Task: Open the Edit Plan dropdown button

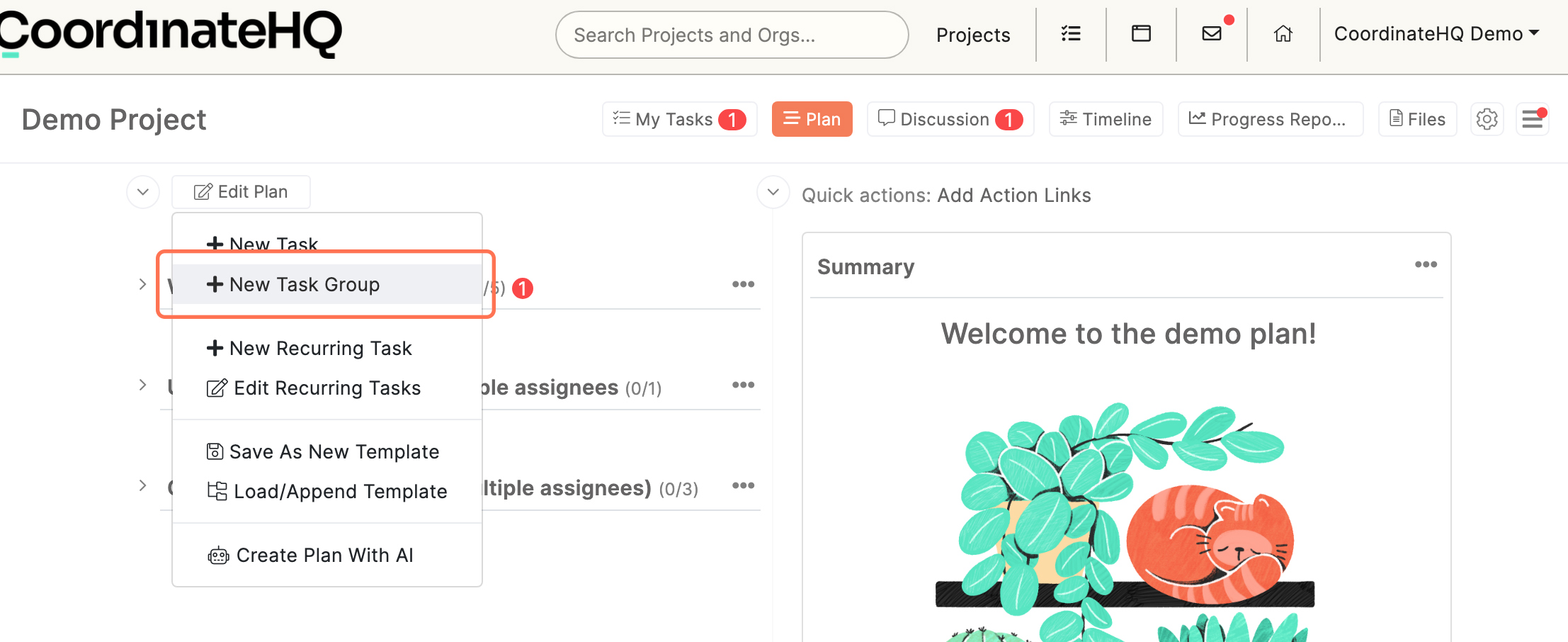Action: [x=241, y=192]
